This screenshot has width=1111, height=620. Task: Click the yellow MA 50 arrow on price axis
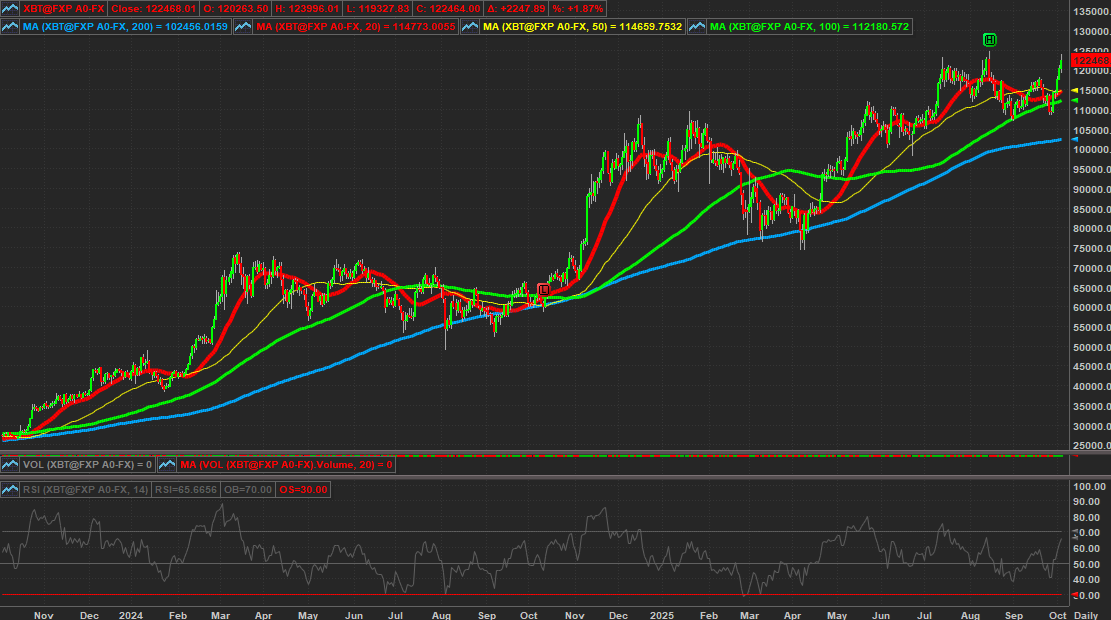click(x=1074, y=91)
